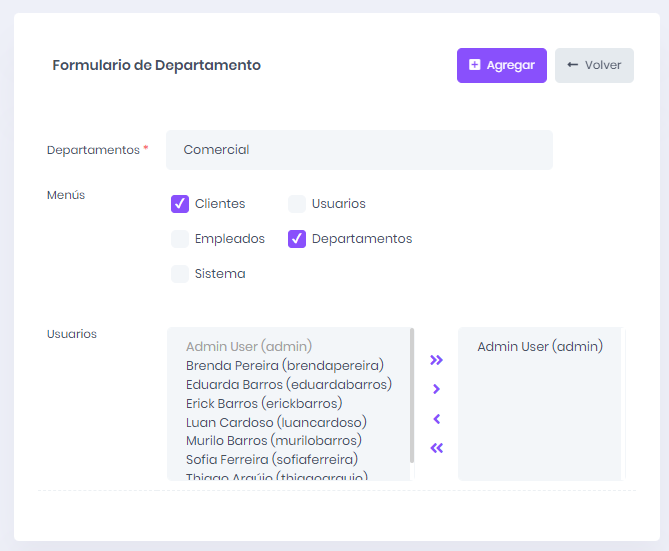This screenshot has height=551, width=669.
Task: Choose Luan Cardoso from available users
Action: click(275, 422)
